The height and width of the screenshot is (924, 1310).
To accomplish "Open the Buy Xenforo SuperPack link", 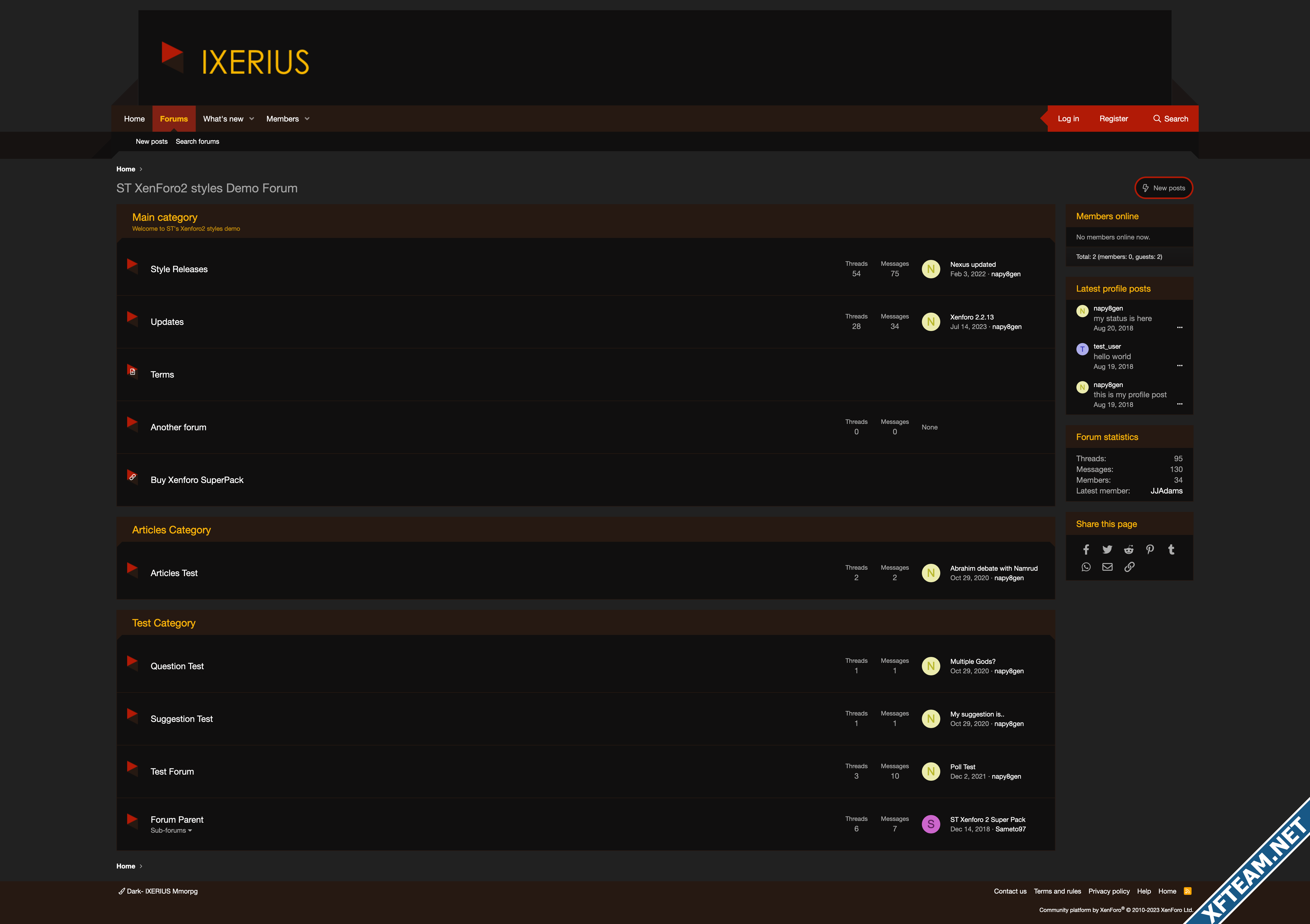I will tap(197, 480).
